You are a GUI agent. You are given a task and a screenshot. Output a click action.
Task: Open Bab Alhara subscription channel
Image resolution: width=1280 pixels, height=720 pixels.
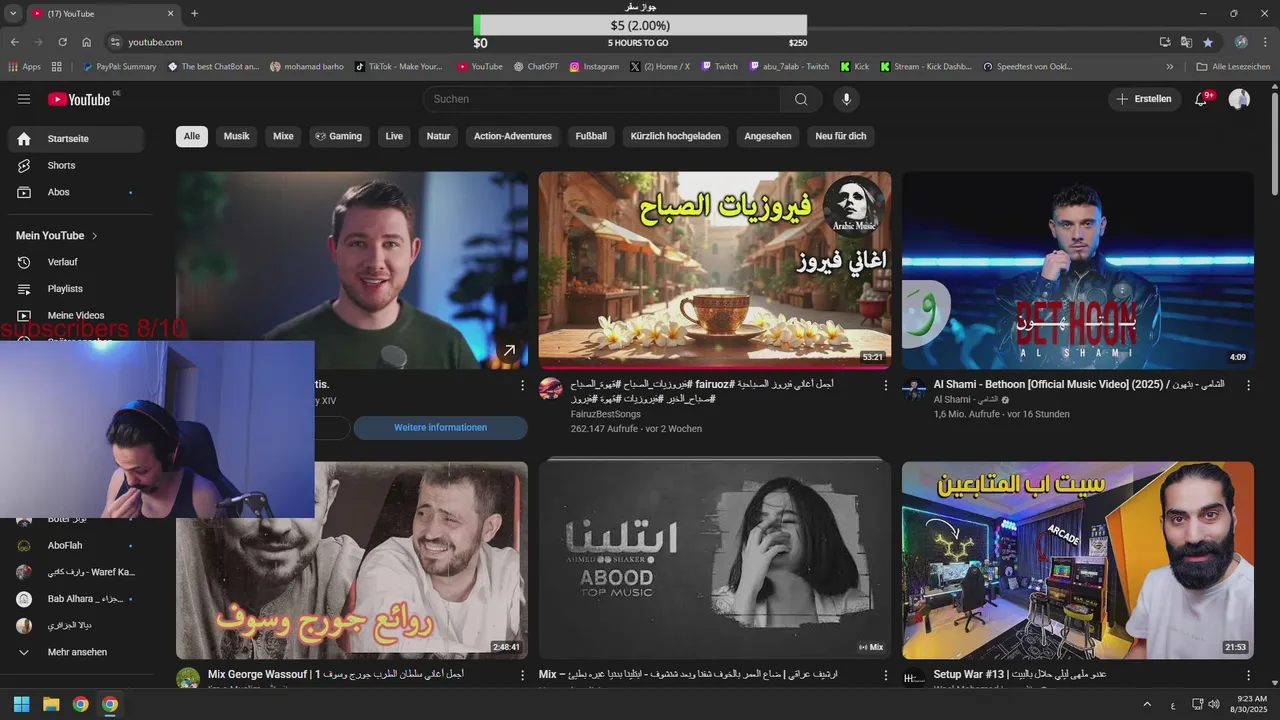[x=76, y=599]
